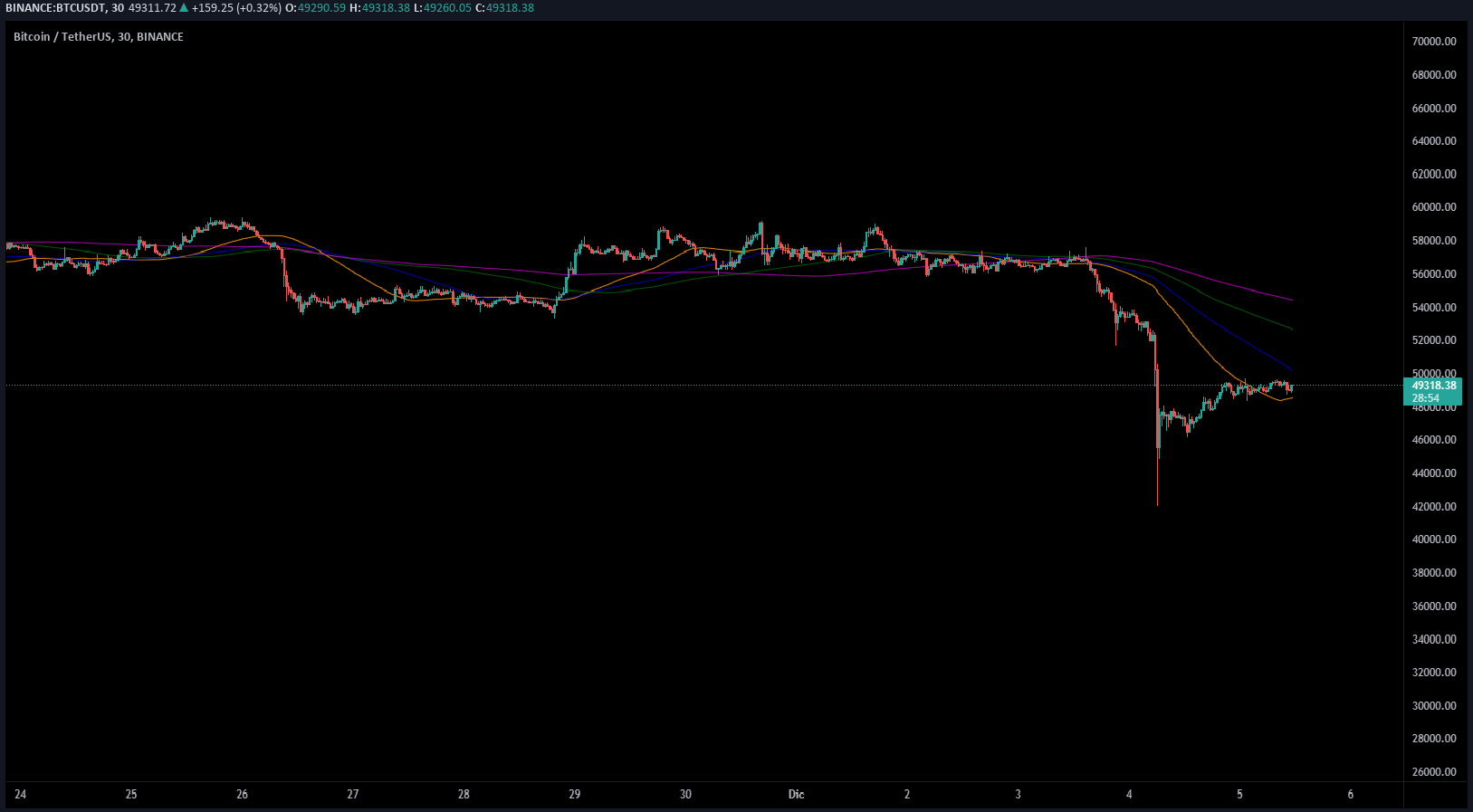Click the 64000.00 price axis label
The width and height of the screenshot is (1473, 812).
pos(1434,141)
